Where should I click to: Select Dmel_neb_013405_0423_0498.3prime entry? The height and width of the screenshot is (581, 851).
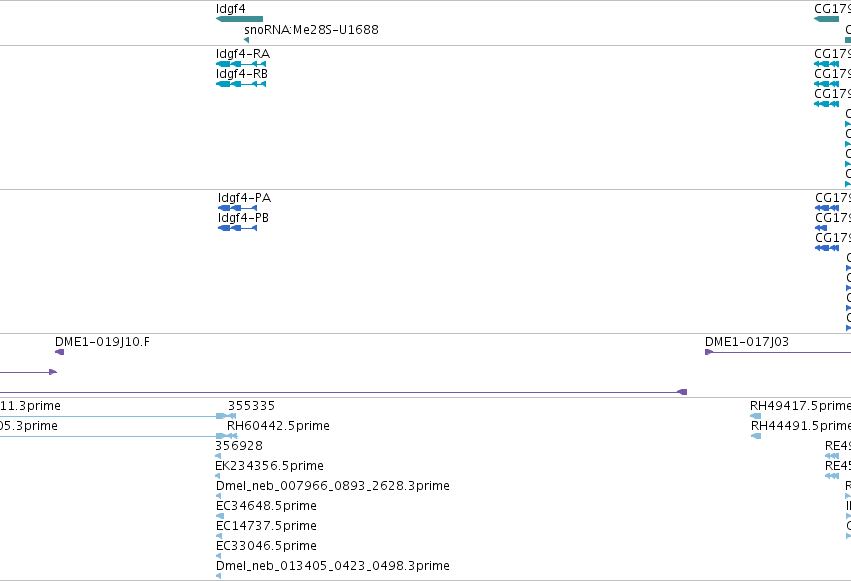pos(333,566)
